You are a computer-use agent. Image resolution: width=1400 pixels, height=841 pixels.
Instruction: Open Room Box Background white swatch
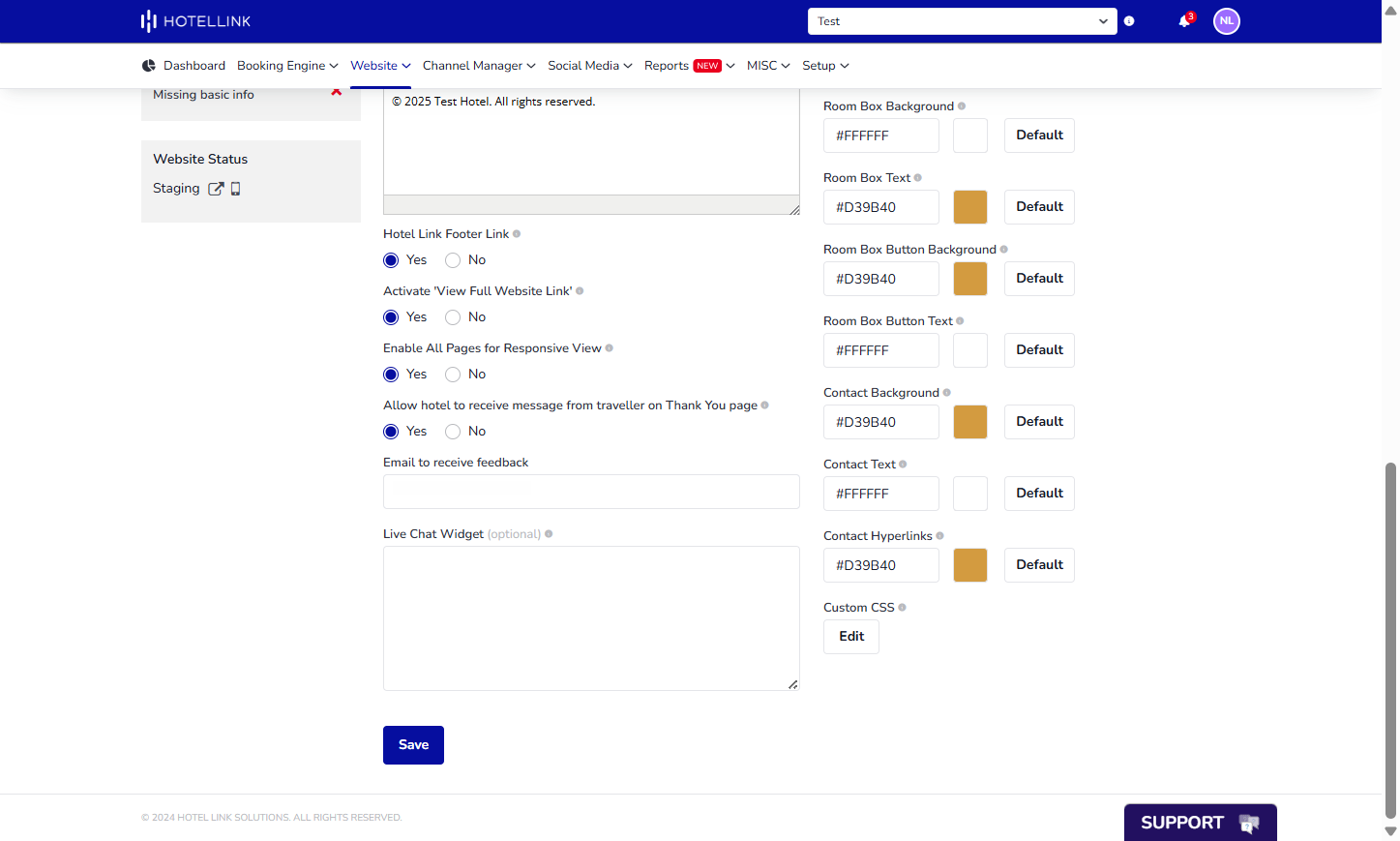970,135
